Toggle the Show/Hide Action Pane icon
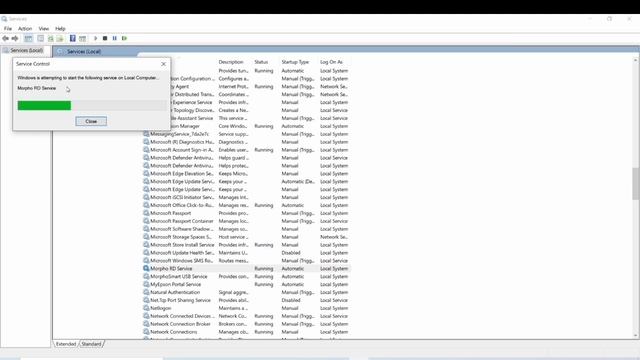 pos(82,38)
